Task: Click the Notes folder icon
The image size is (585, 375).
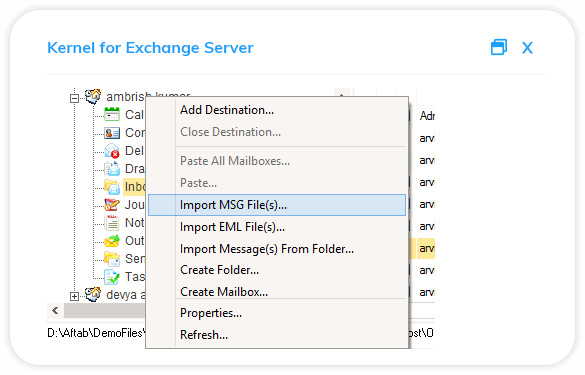Action: [x=112, y=223]
